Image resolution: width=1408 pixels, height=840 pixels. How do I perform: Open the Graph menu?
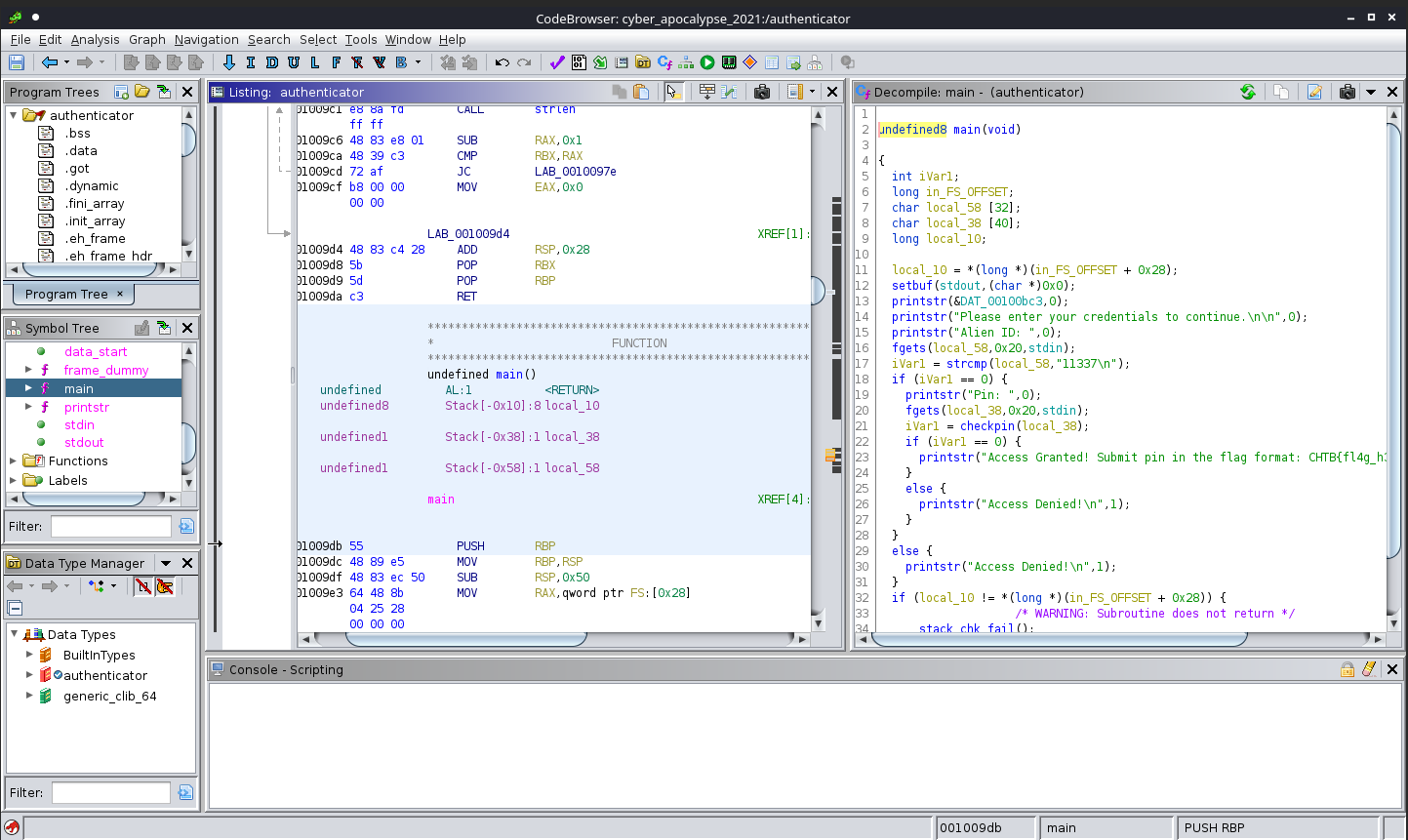[x=147, y=39]
